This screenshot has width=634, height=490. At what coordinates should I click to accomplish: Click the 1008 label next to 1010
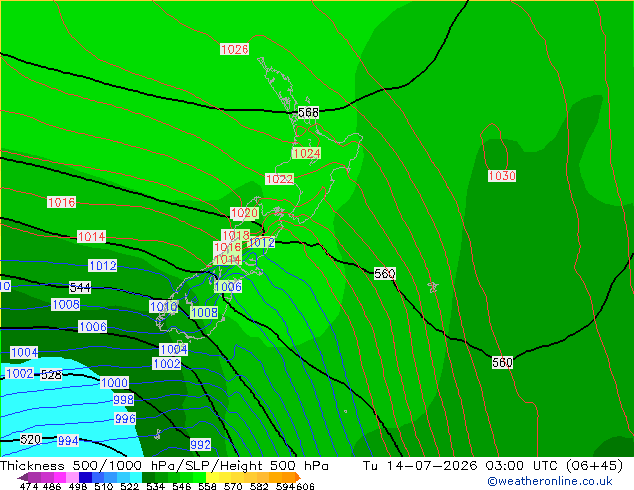(204, 312)
